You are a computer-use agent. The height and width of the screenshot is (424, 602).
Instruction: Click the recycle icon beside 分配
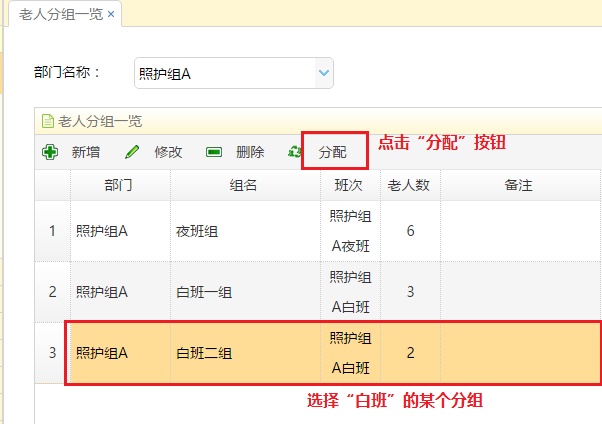(294, 152)
